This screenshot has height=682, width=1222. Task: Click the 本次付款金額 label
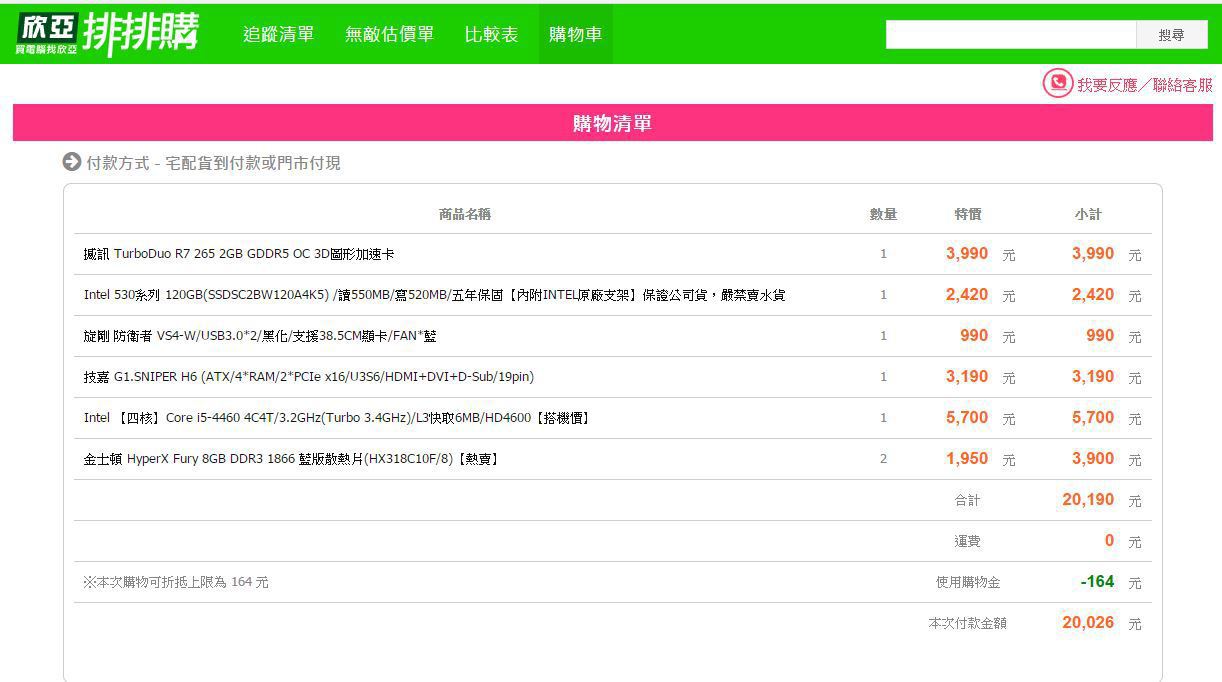(967, 623)
